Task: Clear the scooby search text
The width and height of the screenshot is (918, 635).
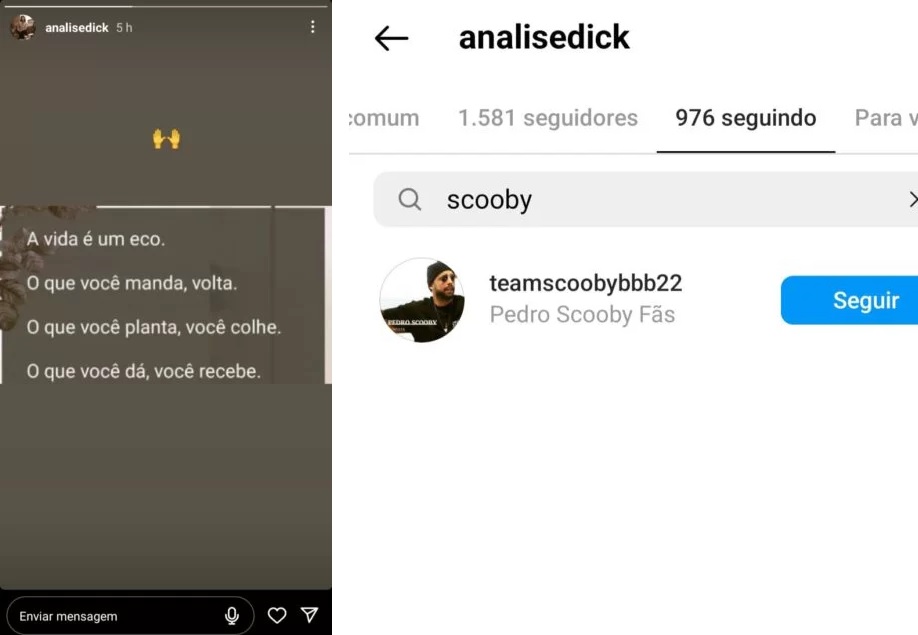Action: click(x=912, y=200)
